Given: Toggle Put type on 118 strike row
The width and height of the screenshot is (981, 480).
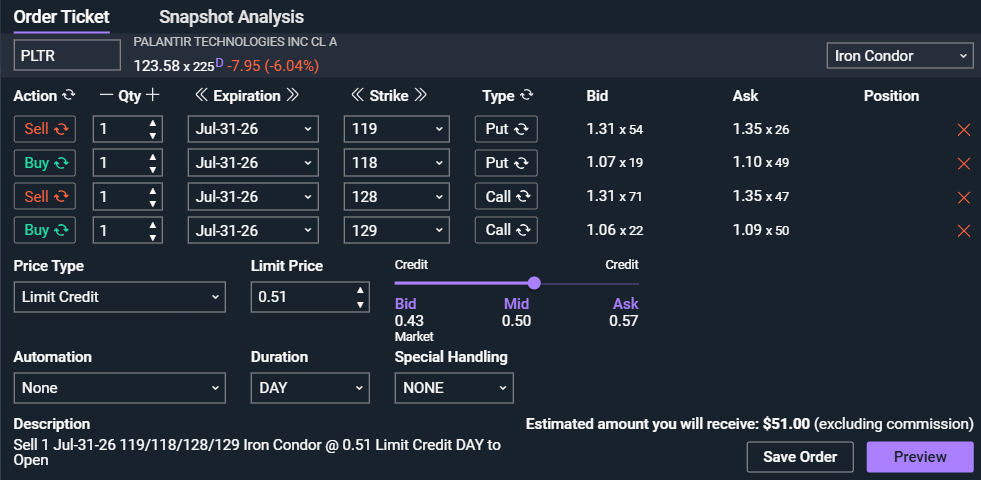Looking at the screenshot, I should [506, 163].
